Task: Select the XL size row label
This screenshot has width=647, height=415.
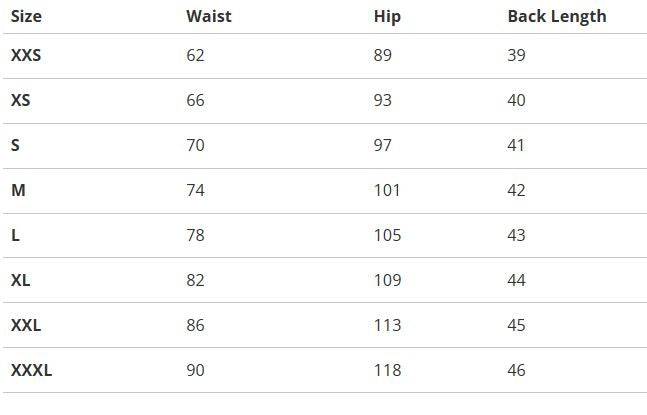Action: click(x=20, y=280)
